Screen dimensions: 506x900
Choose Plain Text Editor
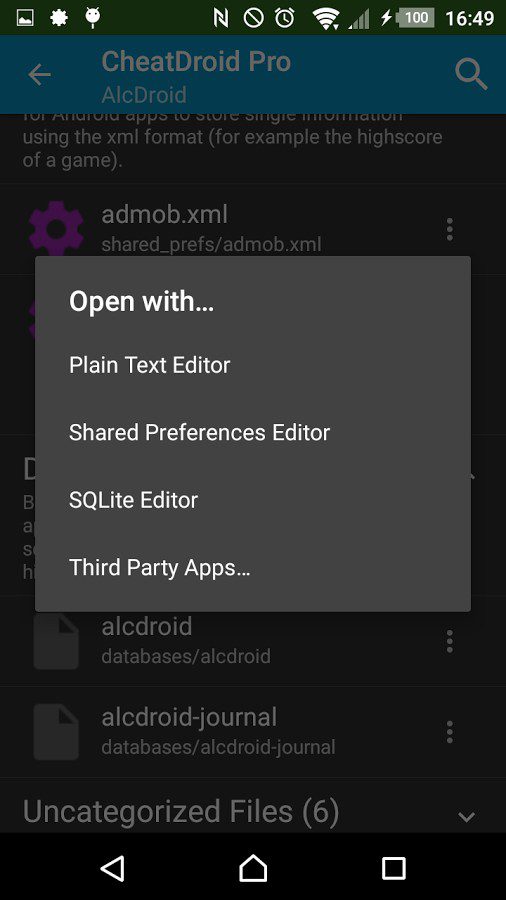(150, 364)
